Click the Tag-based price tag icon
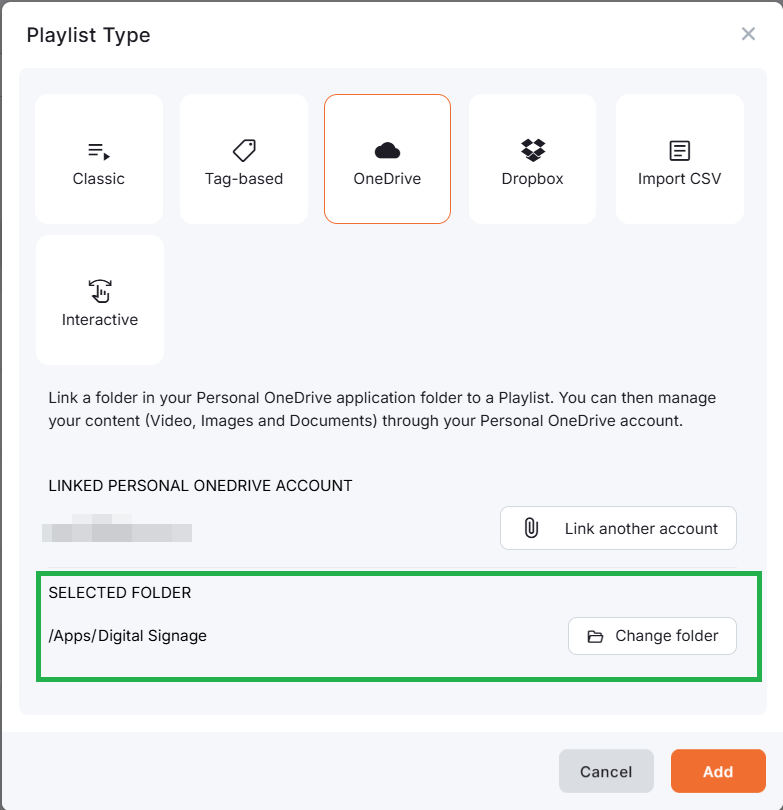The width and height of the screenshot is (783, 810). [243, 147]
